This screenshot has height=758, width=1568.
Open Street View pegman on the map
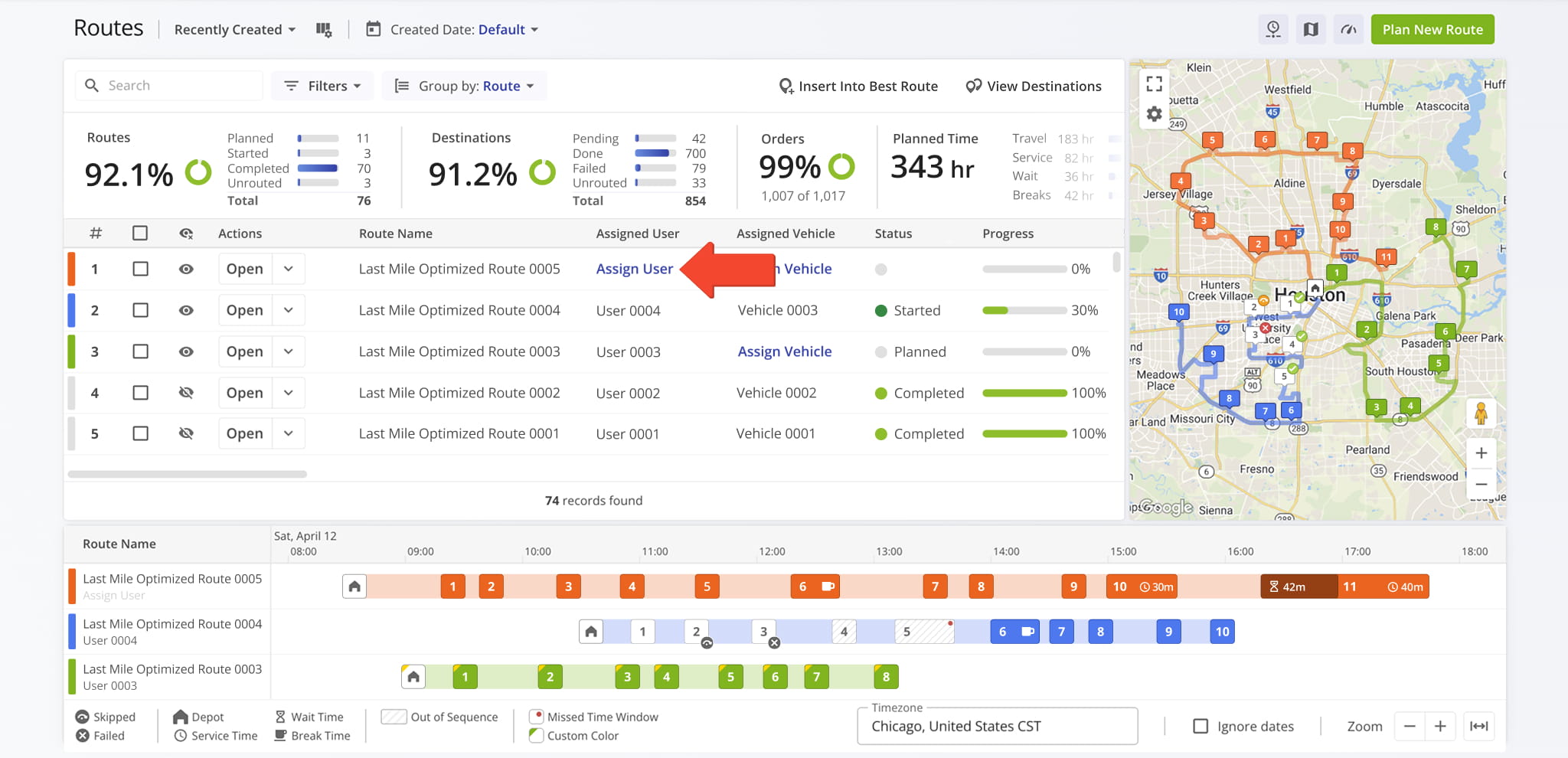[1481, 413]
